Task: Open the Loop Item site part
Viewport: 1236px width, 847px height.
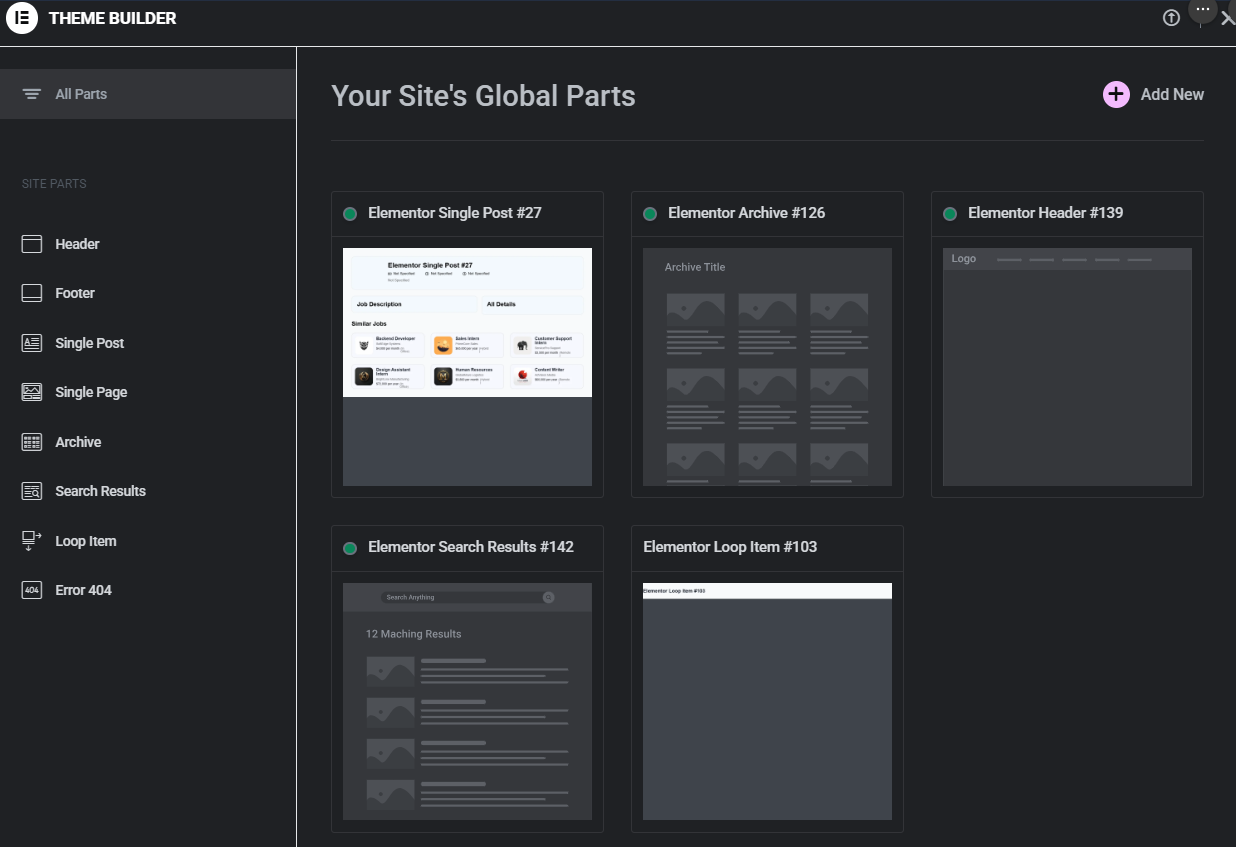Action: [x=86, y=541]
